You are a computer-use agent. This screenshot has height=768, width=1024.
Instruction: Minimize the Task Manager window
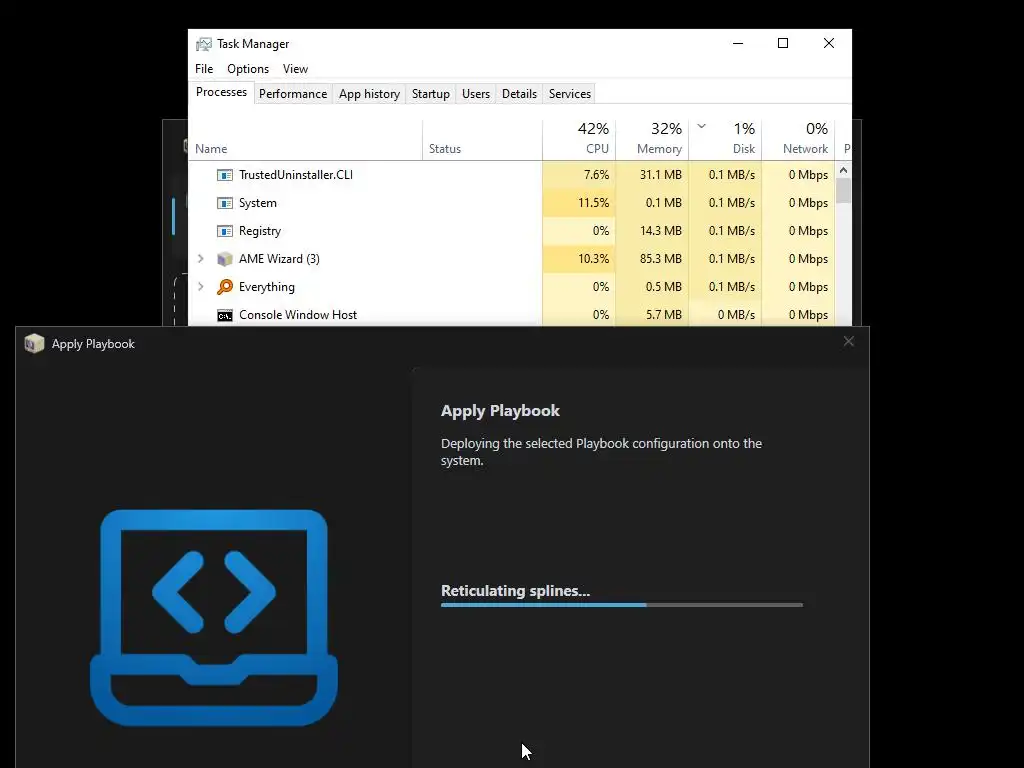738,43
